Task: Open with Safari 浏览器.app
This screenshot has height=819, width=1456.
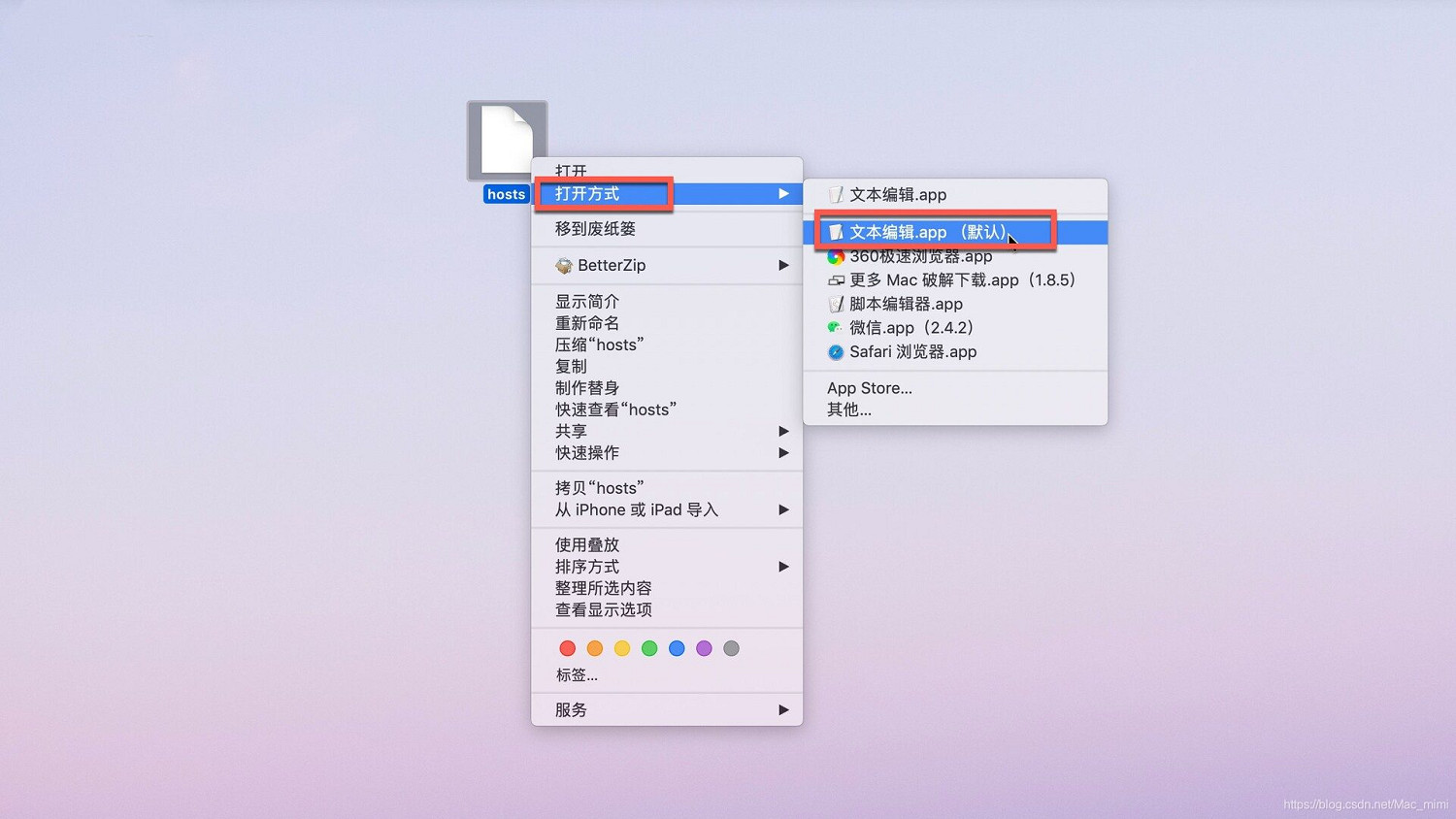Action: click(x=912, y=352)
